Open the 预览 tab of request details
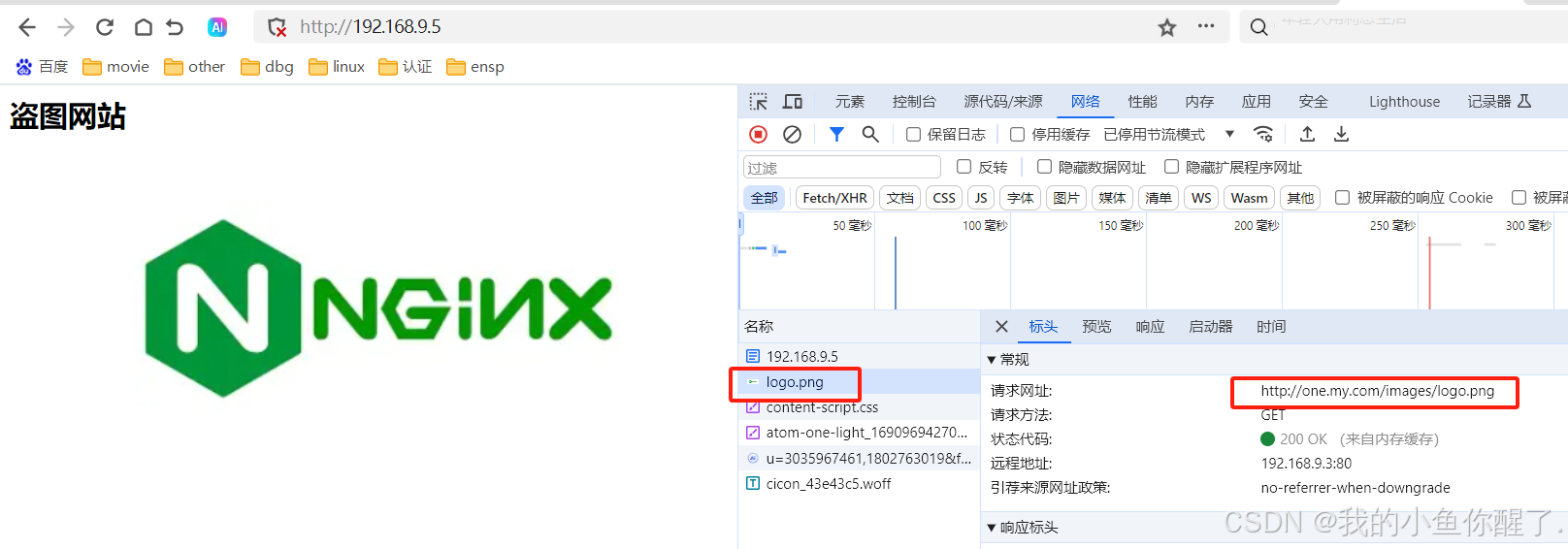The image size is (1568, 549). [1096, 327]
